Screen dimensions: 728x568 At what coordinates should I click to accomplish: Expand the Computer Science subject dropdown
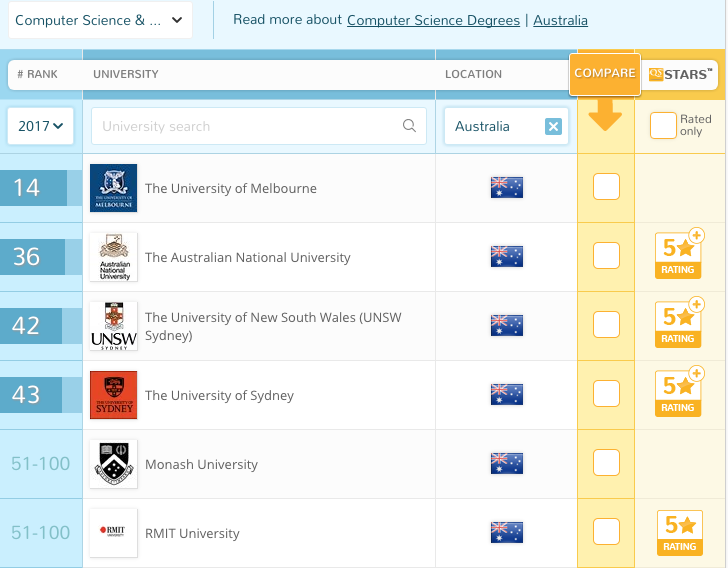98,20
